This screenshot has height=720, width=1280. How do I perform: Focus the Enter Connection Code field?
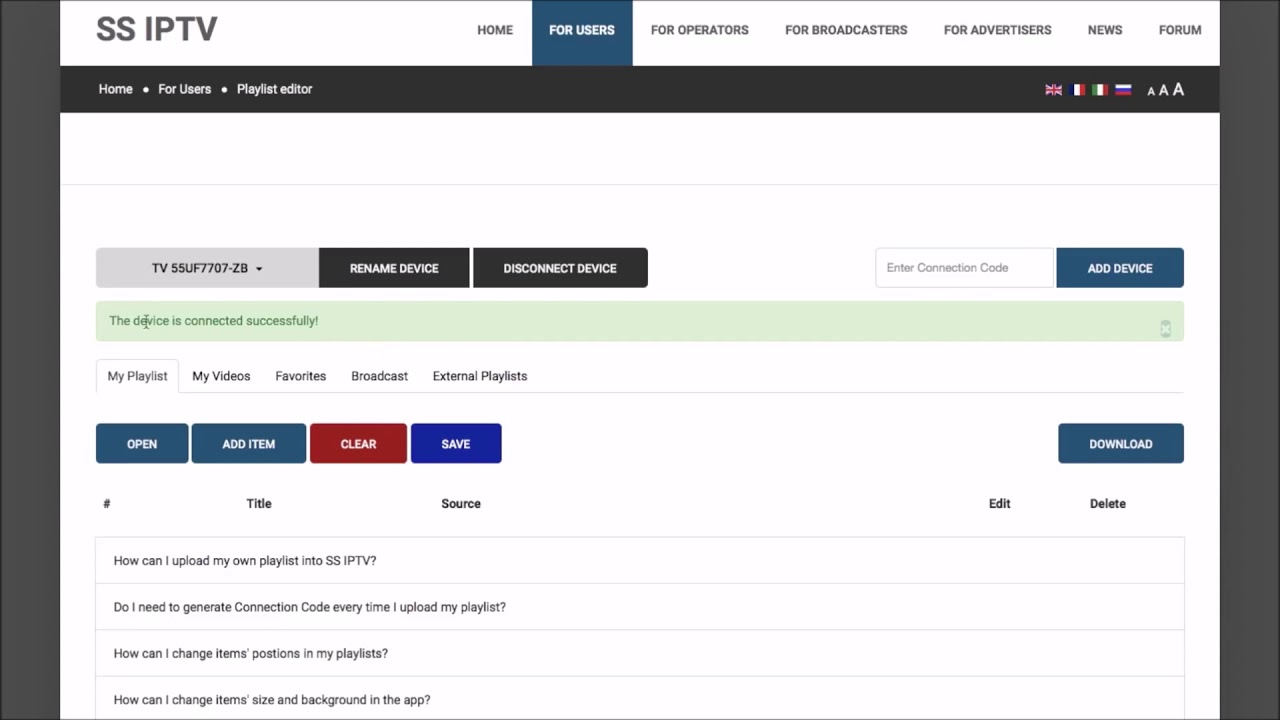[x=964, y=268]
